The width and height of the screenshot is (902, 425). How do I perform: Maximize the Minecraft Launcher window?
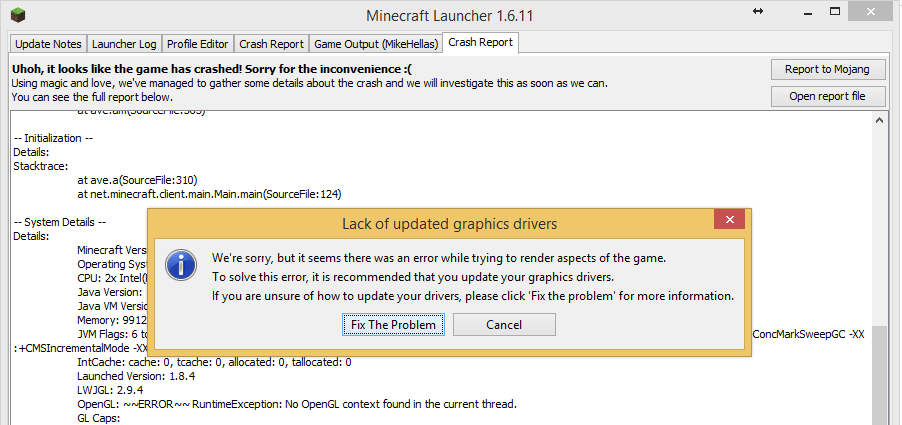tap(835, 11)
